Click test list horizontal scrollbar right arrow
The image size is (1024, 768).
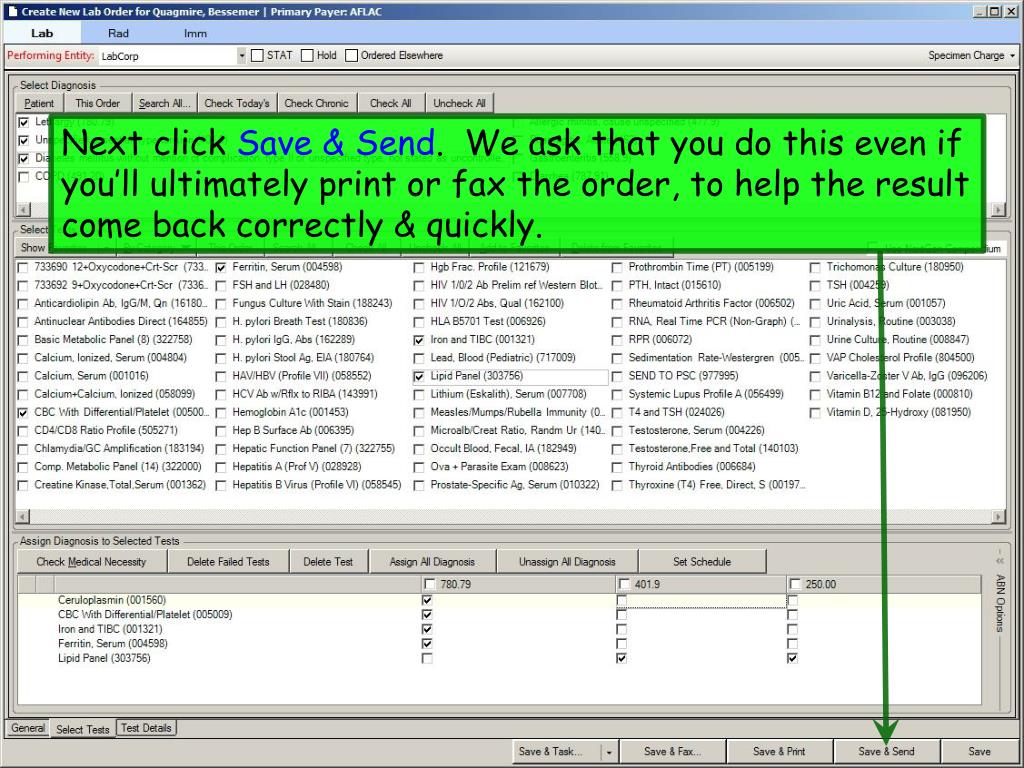[x=999, y=517]
